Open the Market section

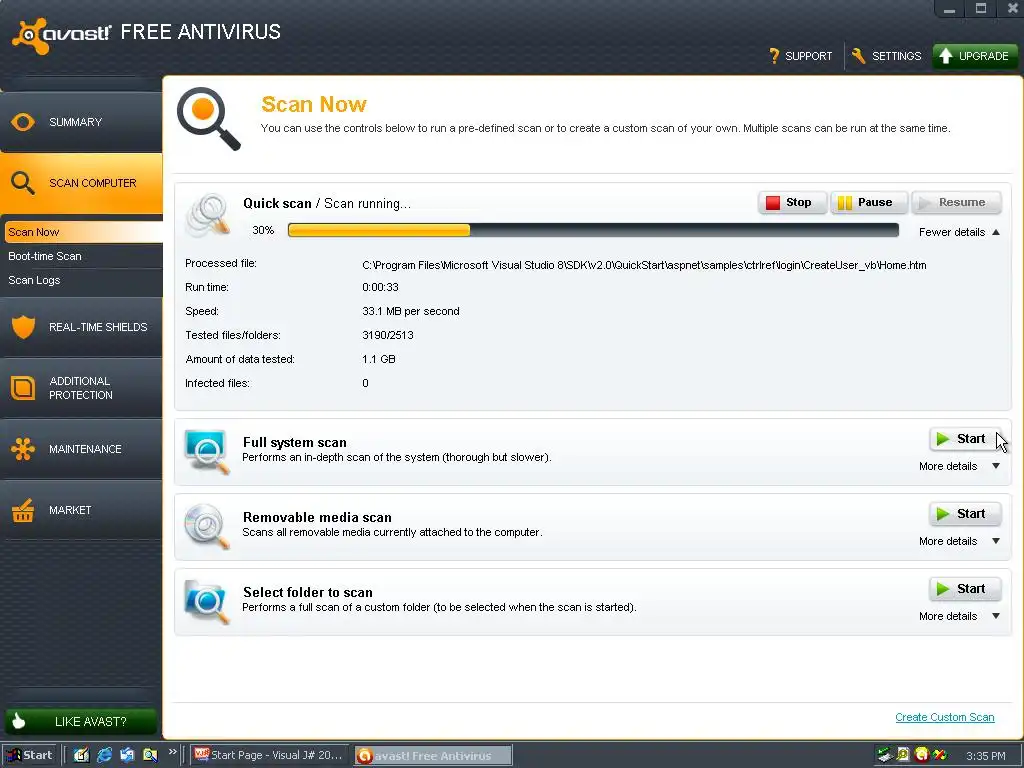(81, 510)
